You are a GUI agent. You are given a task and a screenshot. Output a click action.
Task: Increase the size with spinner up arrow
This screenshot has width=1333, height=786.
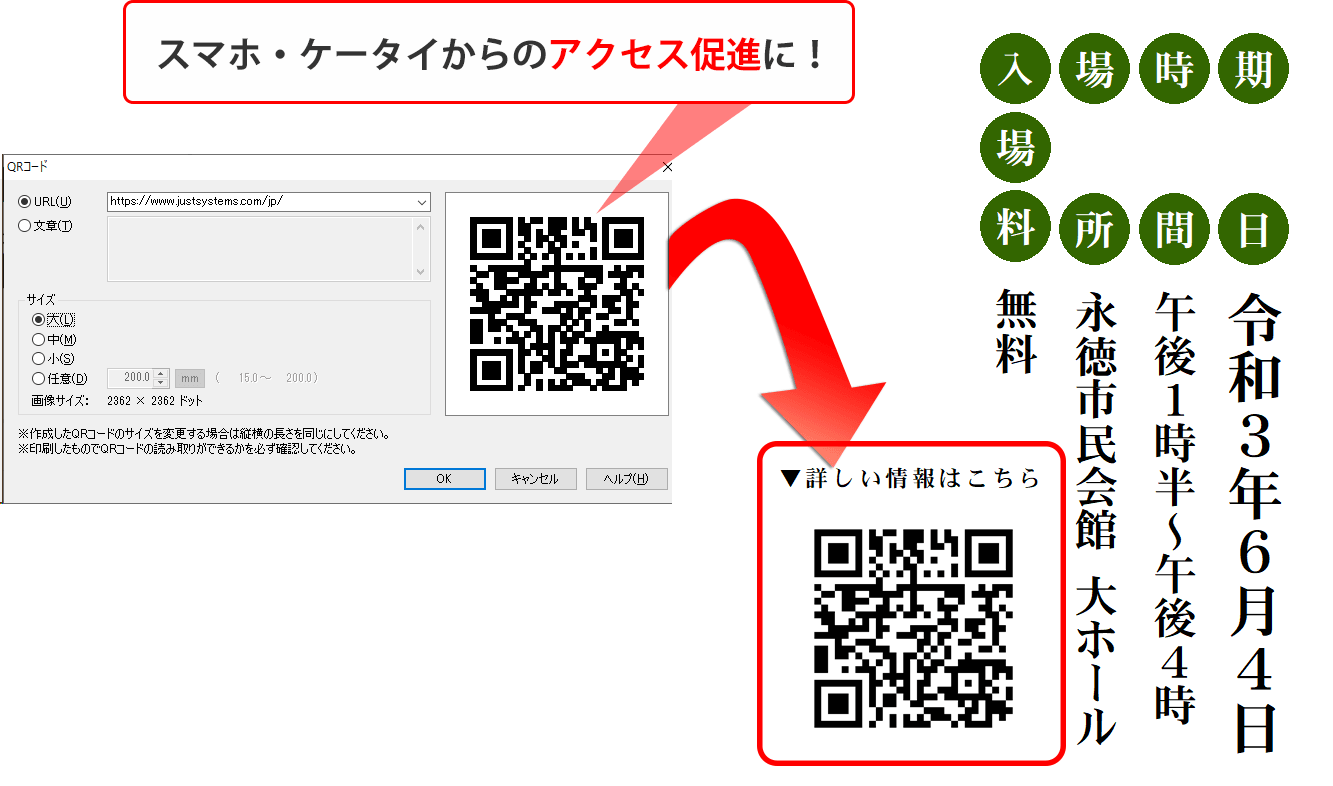(161, 374)
